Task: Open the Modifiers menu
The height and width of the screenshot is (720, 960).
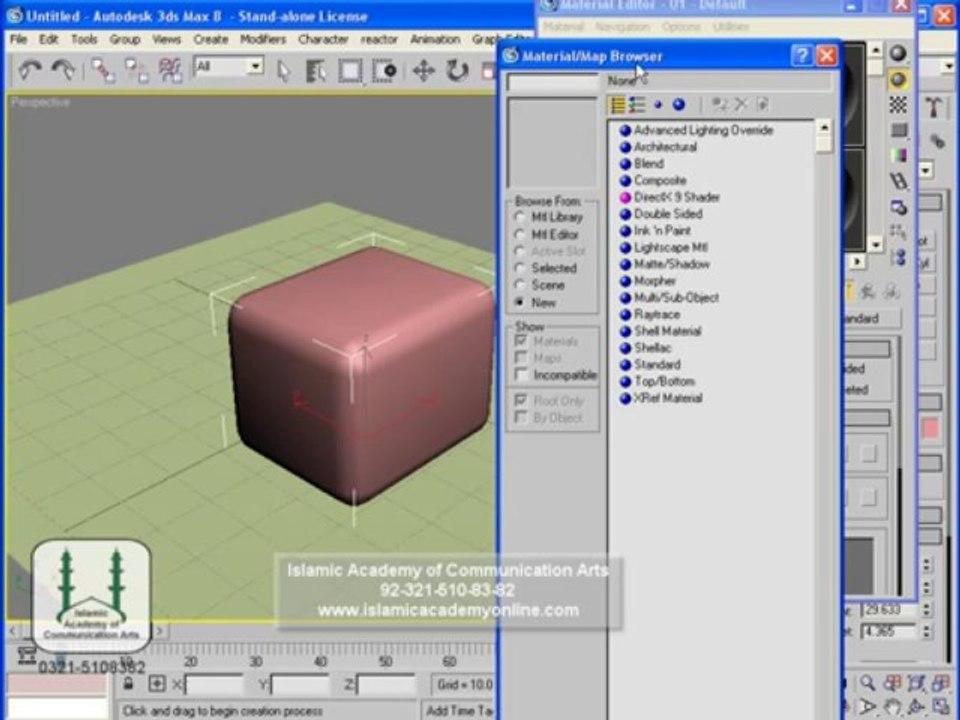Action: (263, 39)
